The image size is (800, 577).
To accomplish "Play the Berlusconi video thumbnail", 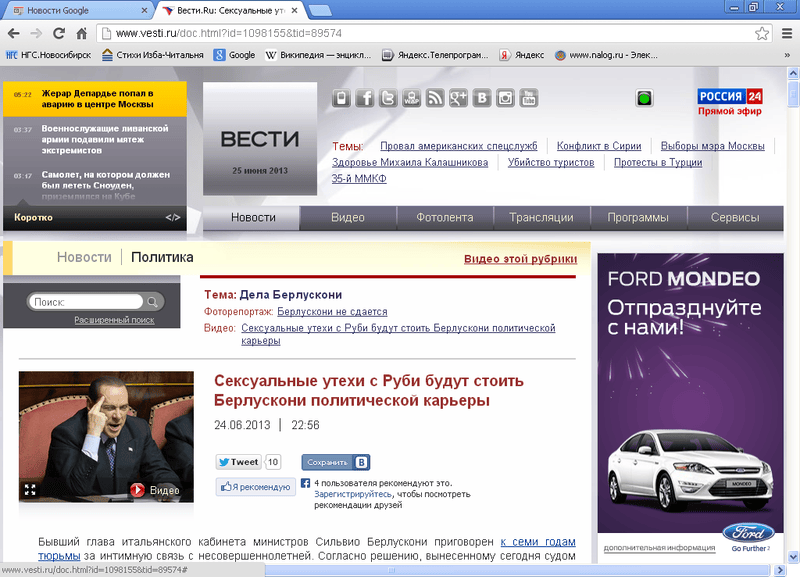I will 138,490.
